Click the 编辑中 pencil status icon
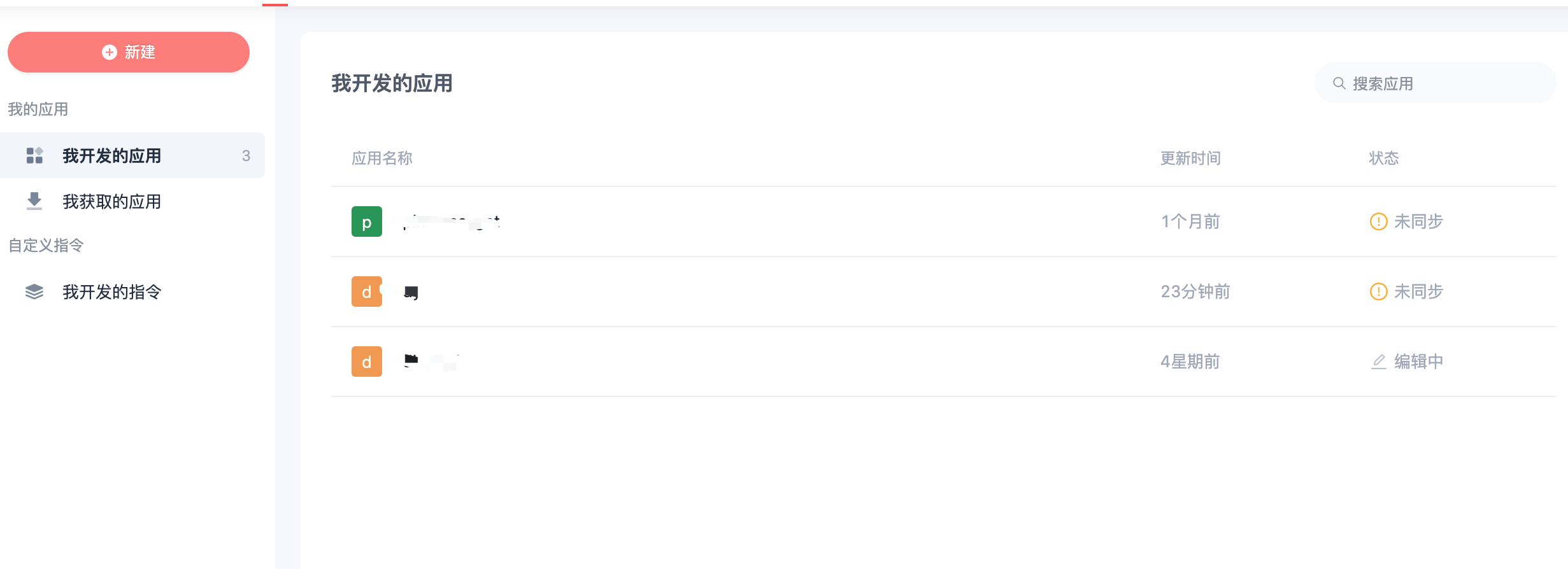 tap(1379, 362)
